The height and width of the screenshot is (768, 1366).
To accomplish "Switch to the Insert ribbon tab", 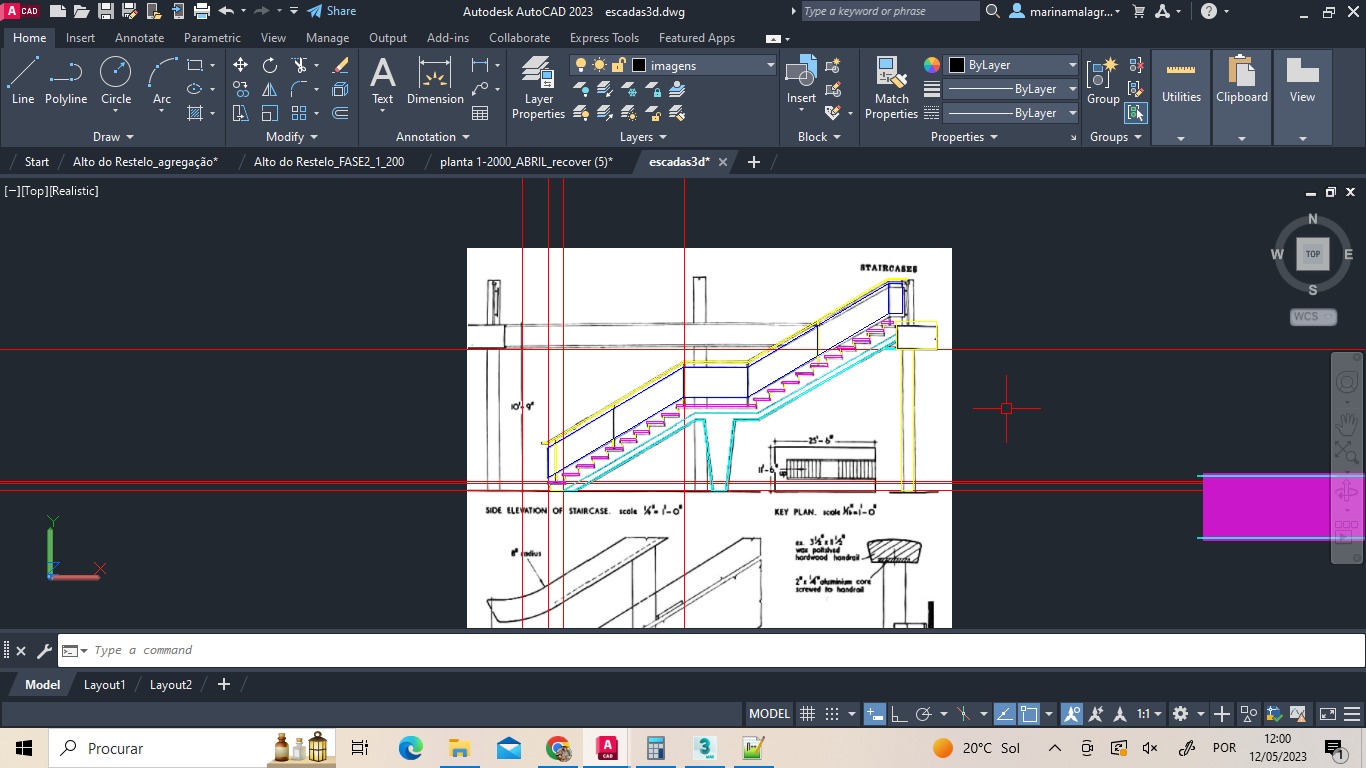I will tap(80, 38).
